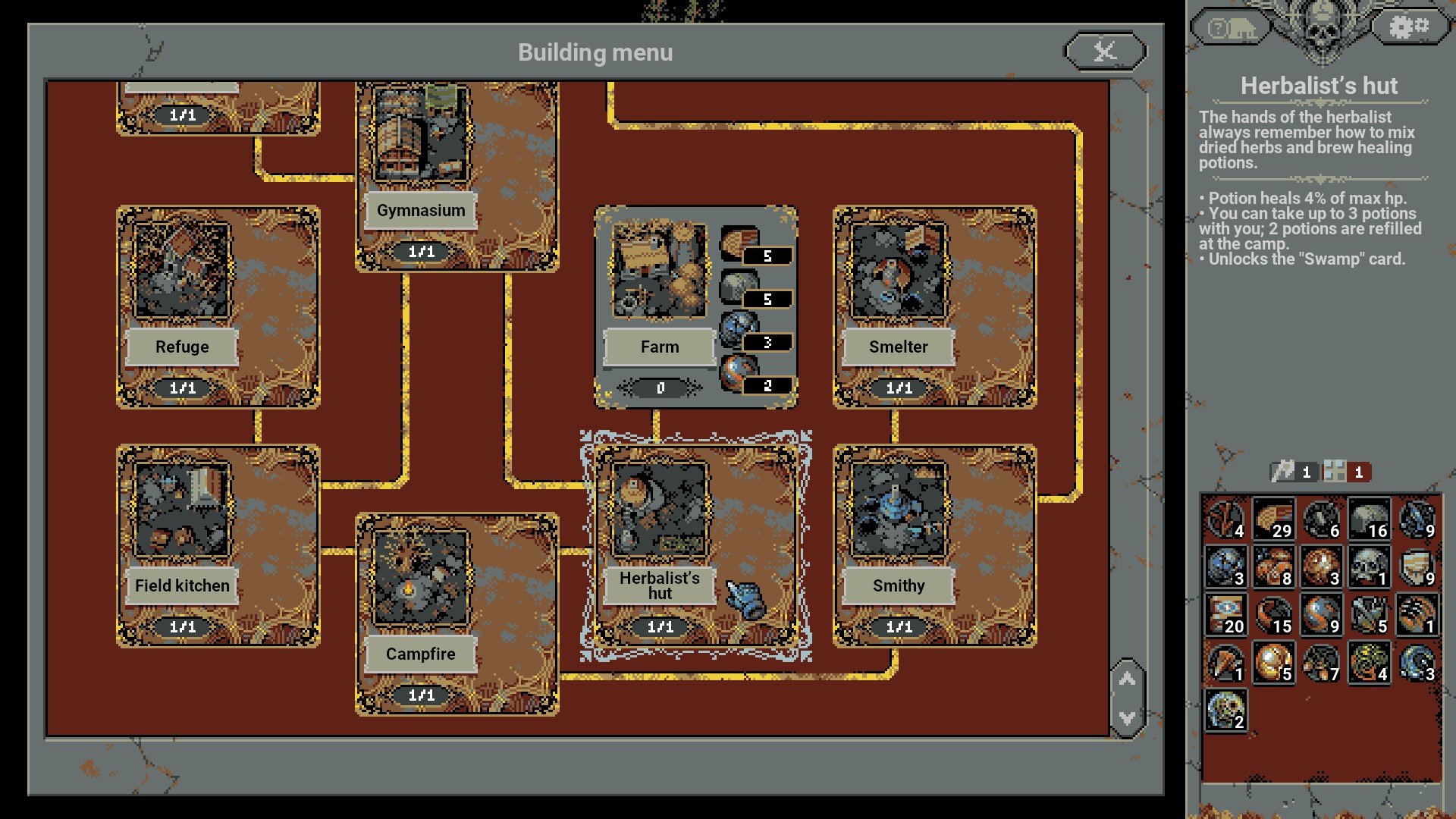Click the Farm orange orb cost showing 2

pos(755,376)
